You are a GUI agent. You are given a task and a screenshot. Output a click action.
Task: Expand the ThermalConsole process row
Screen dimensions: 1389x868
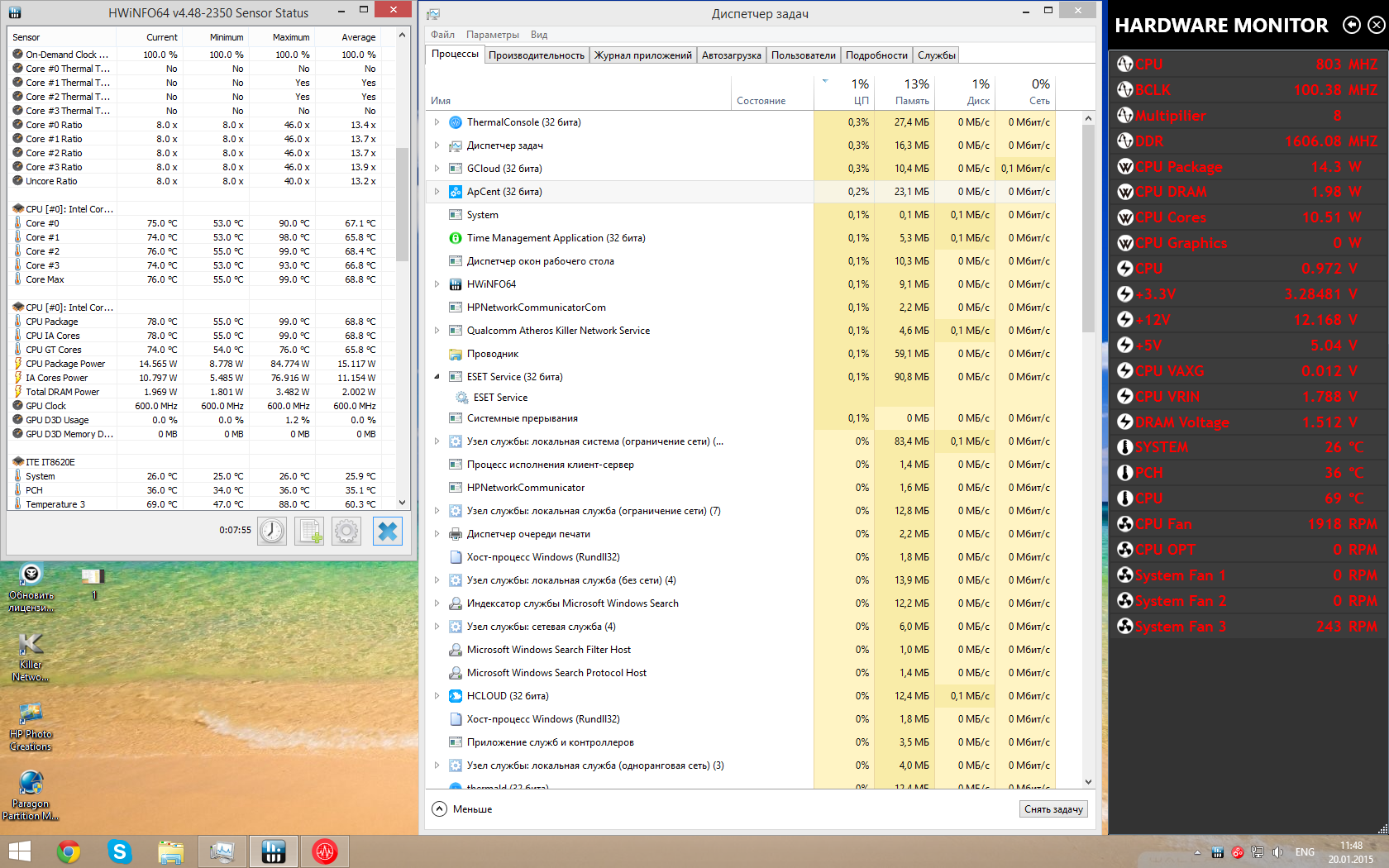(437, 122)
